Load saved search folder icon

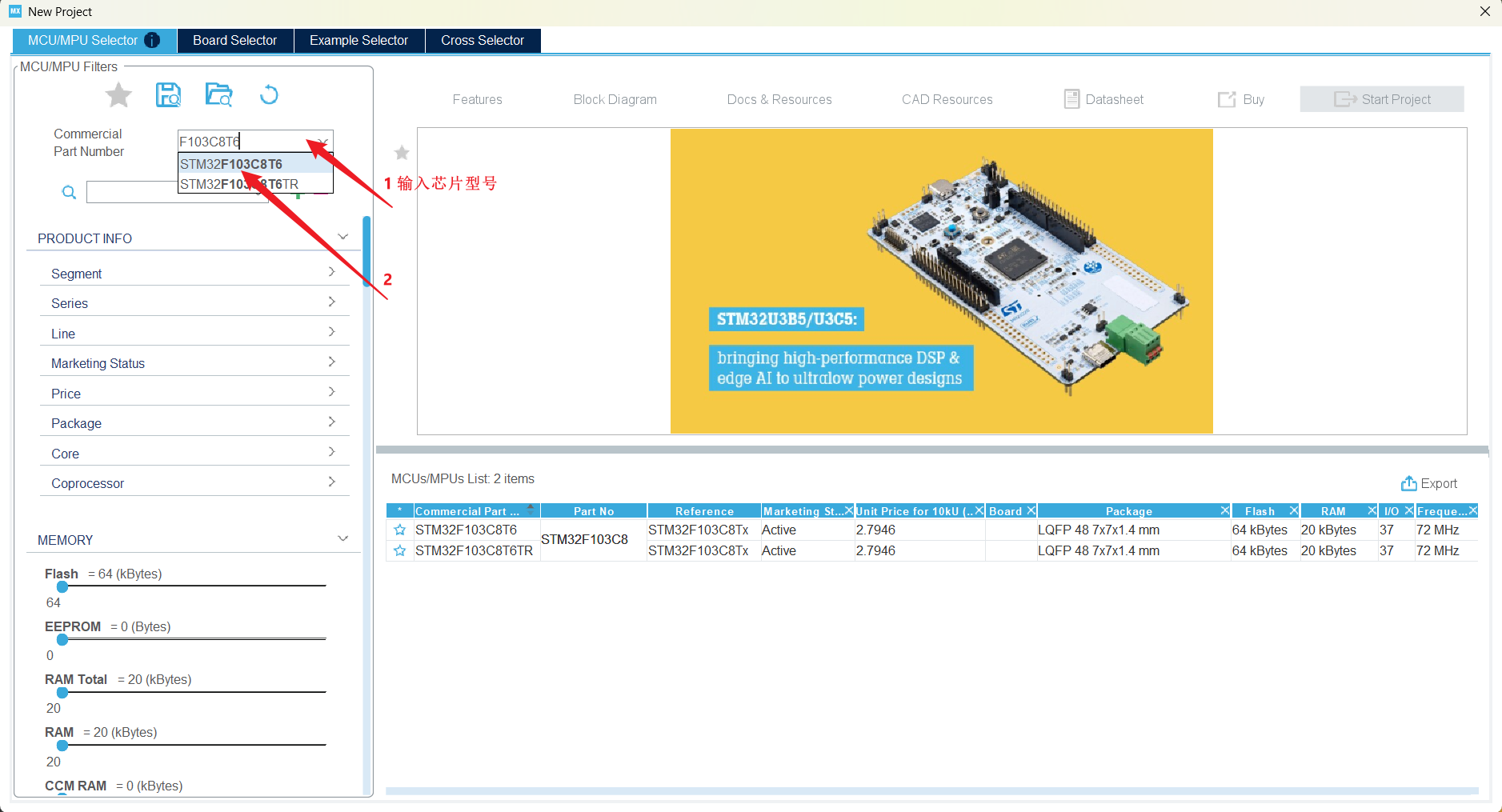(218, 95)
